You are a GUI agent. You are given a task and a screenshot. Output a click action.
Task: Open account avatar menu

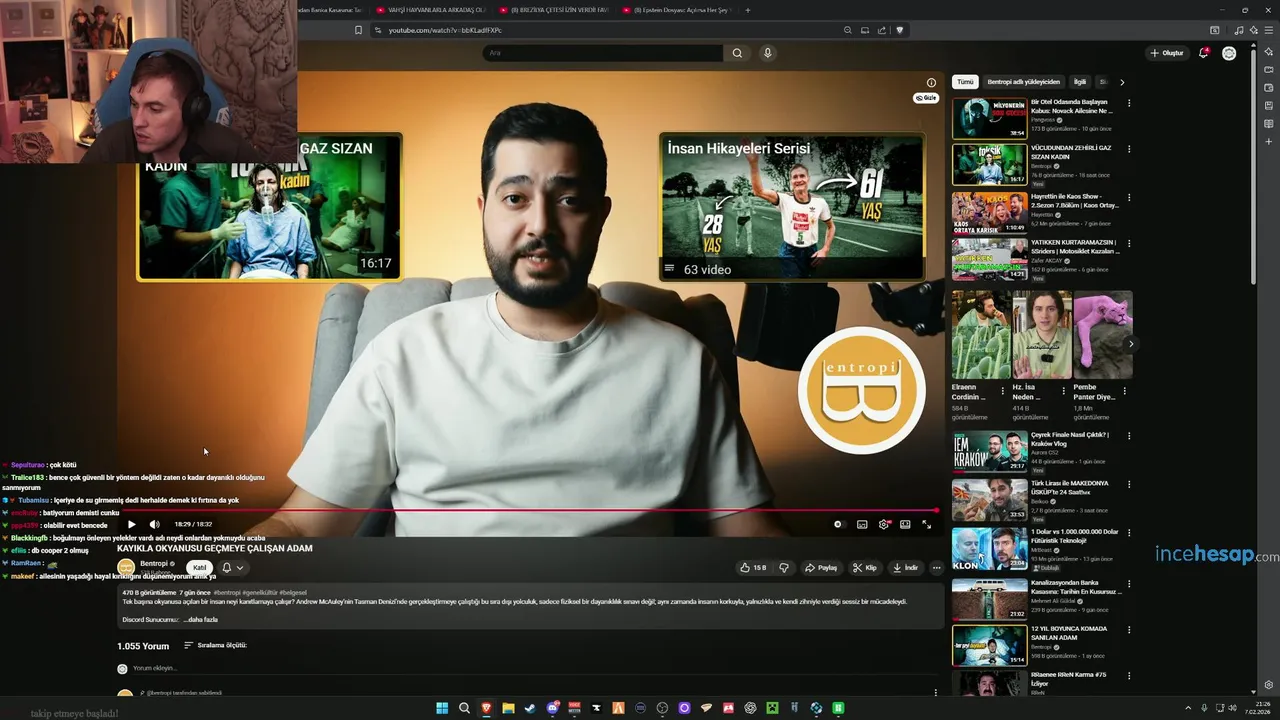1229,53
